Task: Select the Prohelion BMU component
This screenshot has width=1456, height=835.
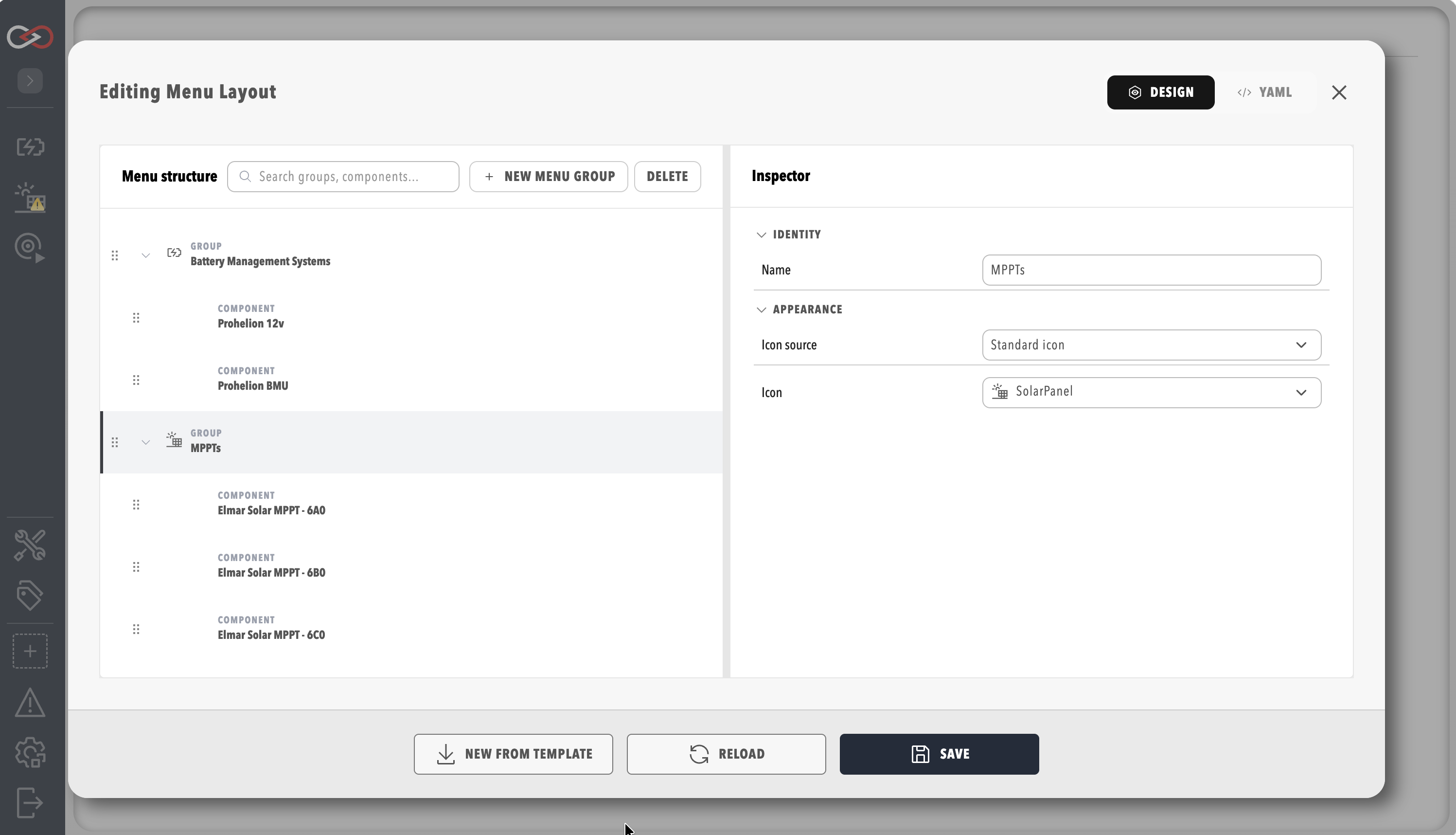Action: pos(411,380)
